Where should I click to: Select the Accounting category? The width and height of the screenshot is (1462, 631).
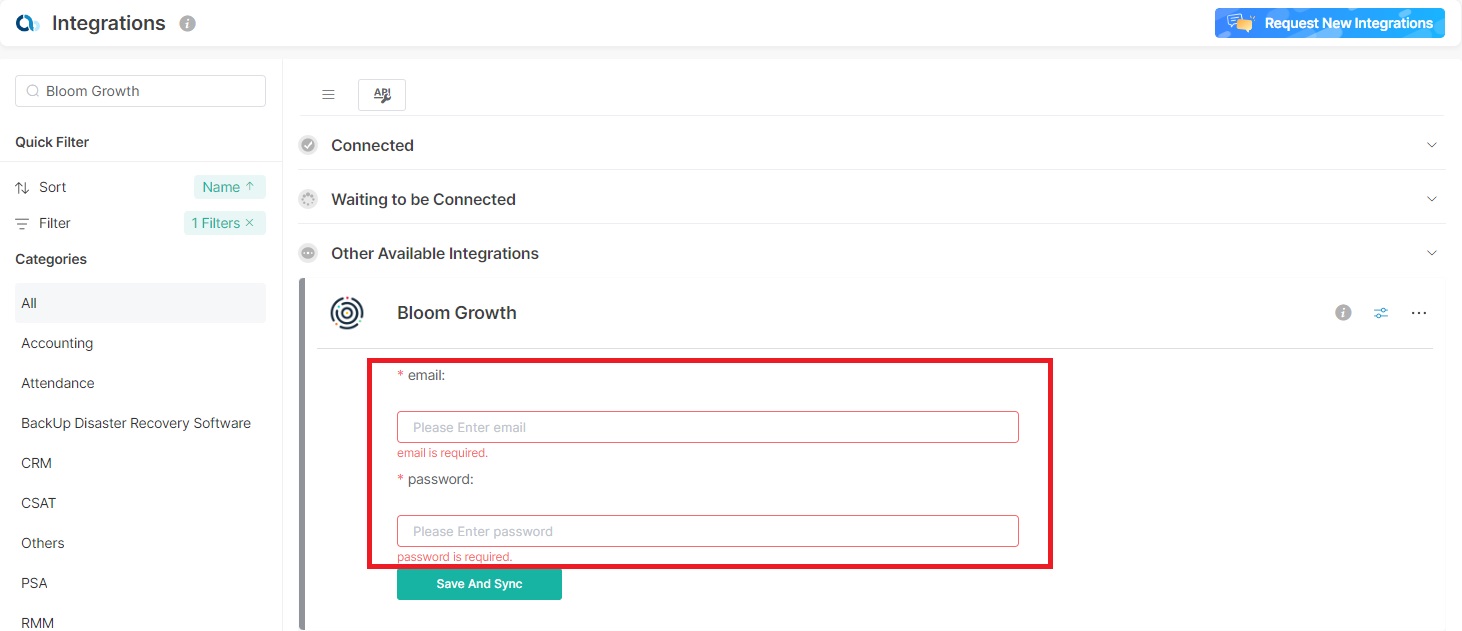pyautogui.click(x=57, y=343)
